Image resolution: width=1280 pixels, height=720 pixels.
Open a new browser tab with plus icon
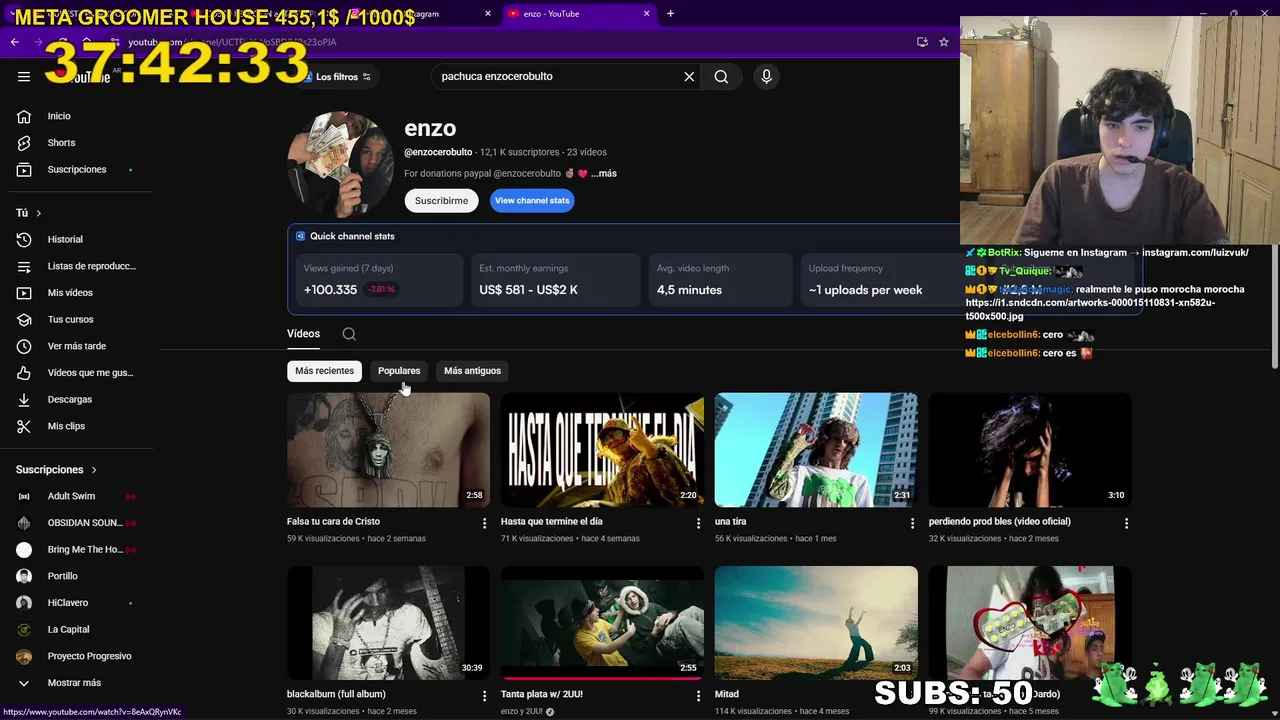pos(670,14)
